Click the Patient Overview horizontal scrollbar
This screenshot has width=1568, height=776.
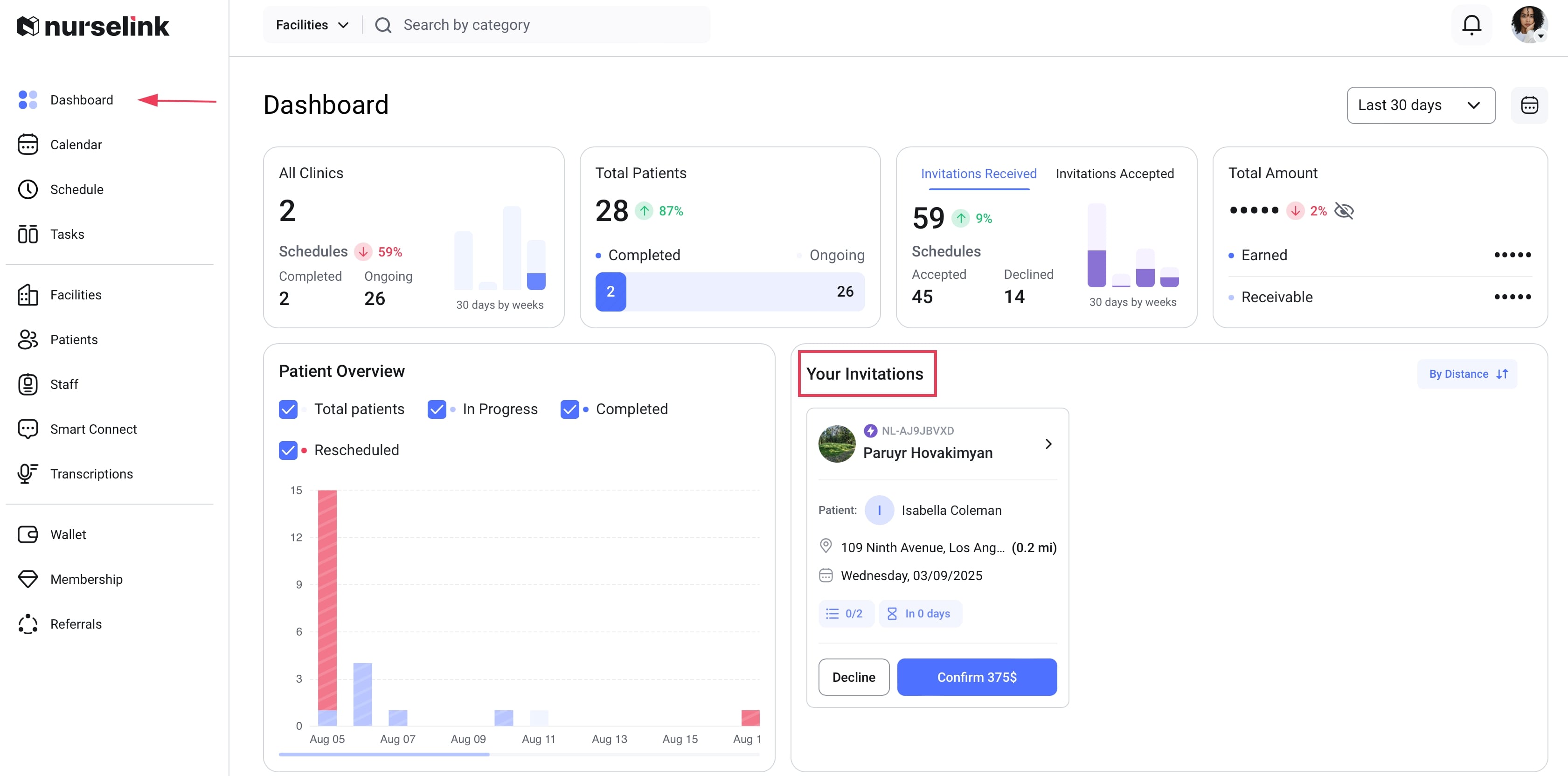tap(384, 754)
